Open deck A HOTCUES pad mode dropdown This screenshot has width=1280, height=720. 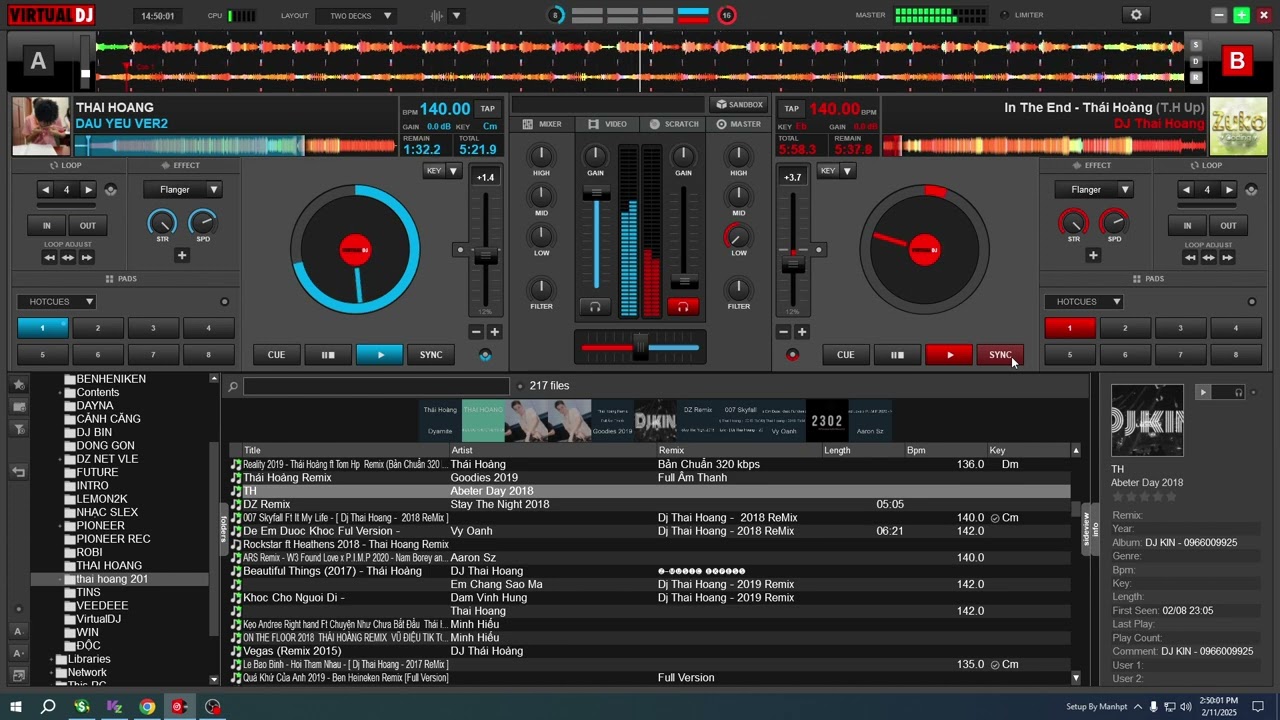(56, 302)
